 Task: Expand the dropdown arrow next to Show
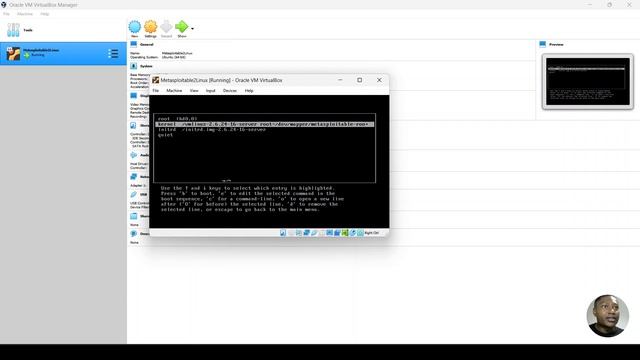(x=192, y=29)
